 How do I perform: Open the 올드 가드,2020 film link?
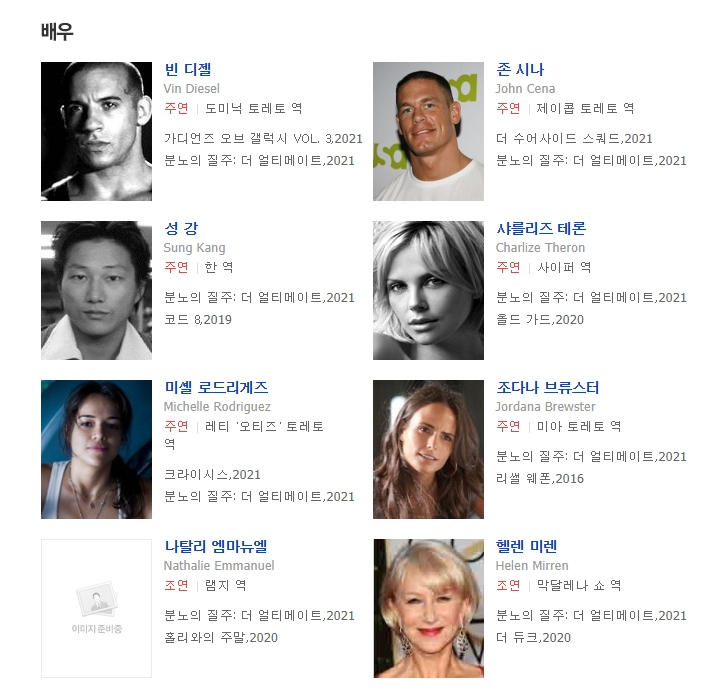click(540, 320)
